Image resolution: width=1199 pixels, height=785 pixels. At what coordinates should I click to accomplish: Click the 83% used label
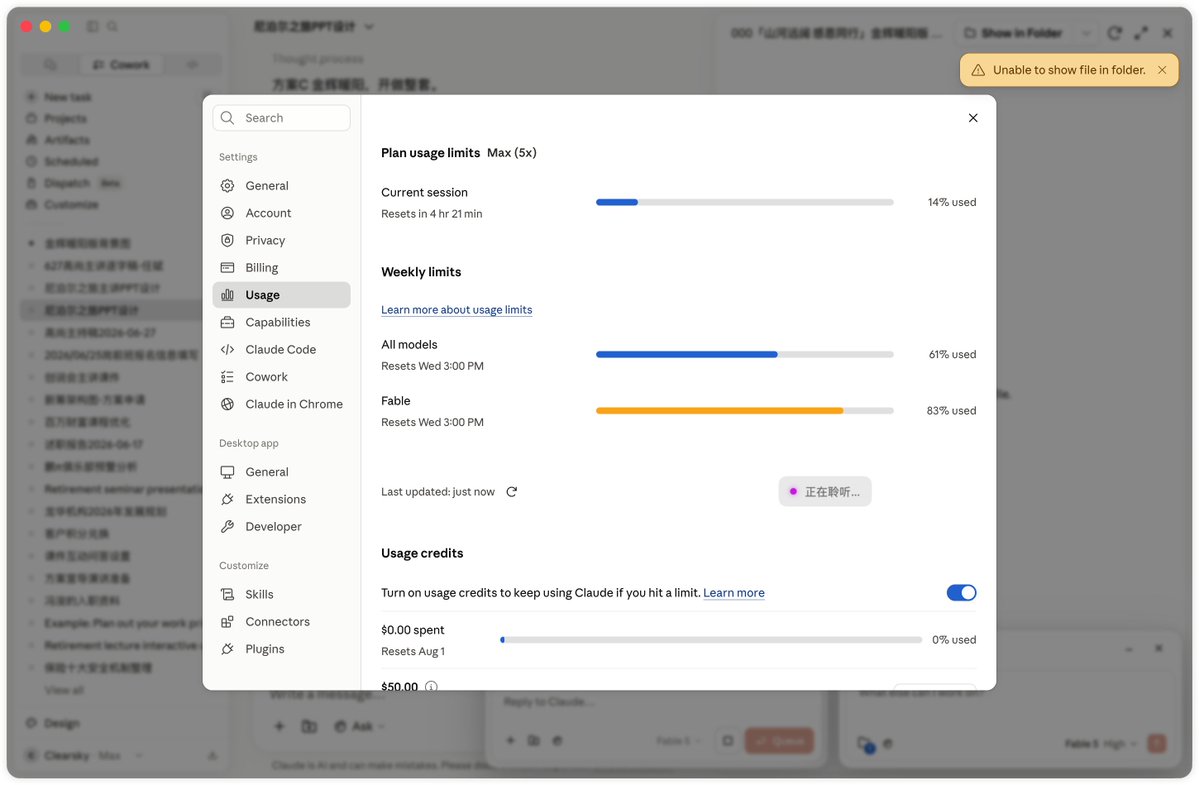point(951,411)
